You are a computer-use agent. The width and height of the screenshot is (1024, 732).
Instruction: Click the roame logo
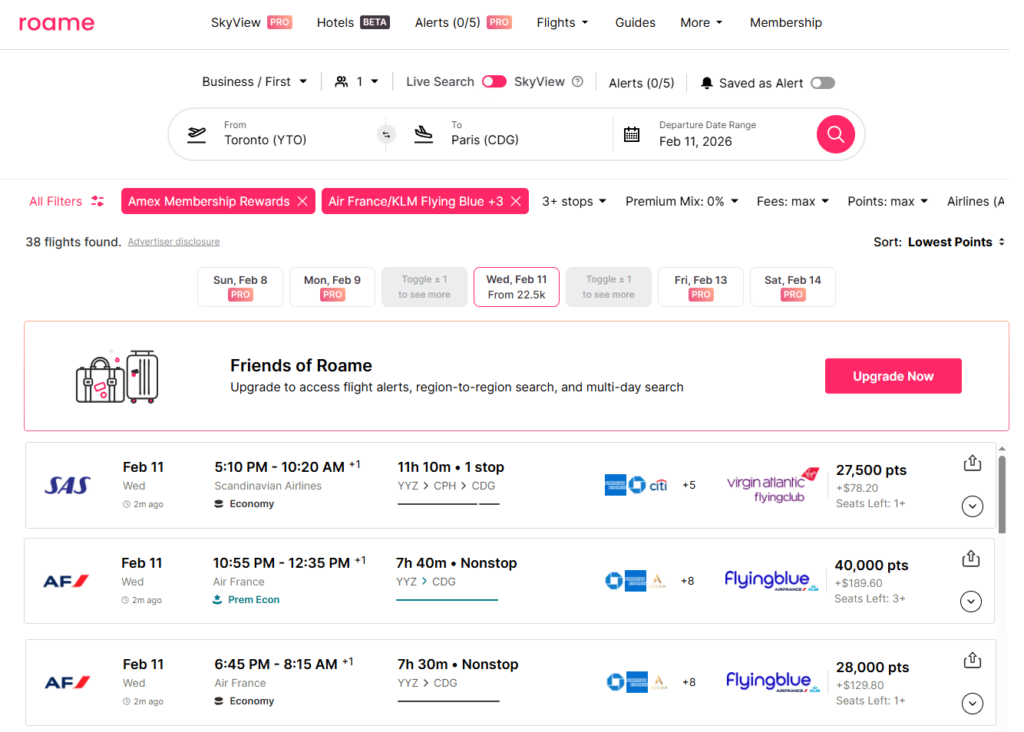[x=56, y=23]
